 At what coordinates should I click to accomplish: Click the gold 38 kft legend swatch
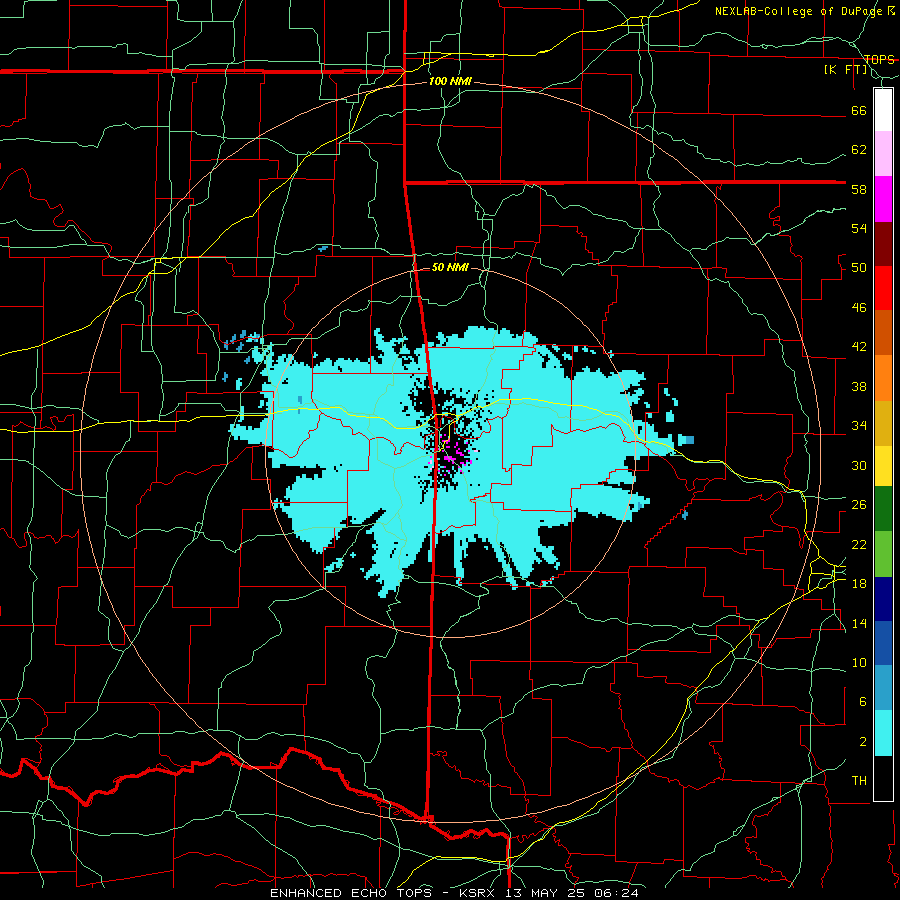pos(883,423)
